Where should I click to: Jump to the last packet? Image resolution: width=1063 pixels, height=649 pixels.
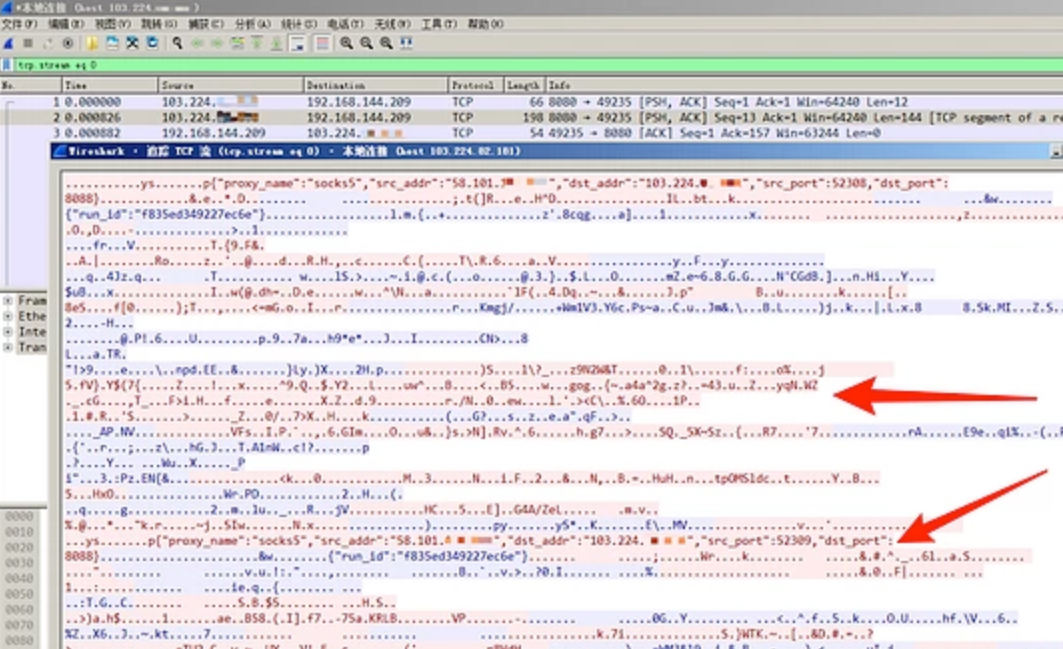[277, 43]
